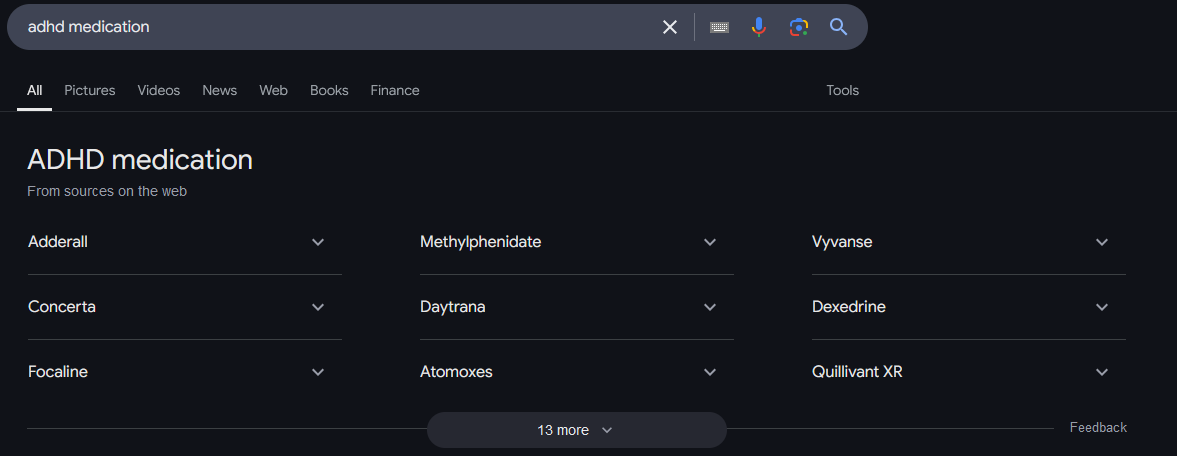Switch to the Pictures tab
The height and width of the screenshot is (456, 1177).
click(x=90, y=90)
